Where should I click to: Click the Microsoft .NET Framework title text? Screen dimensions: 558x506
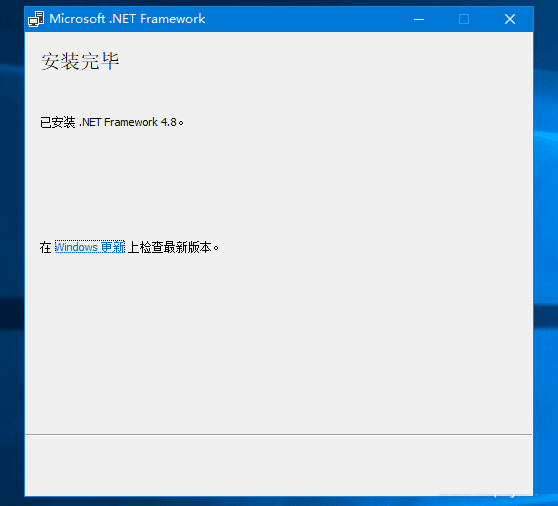click(127, 19)
